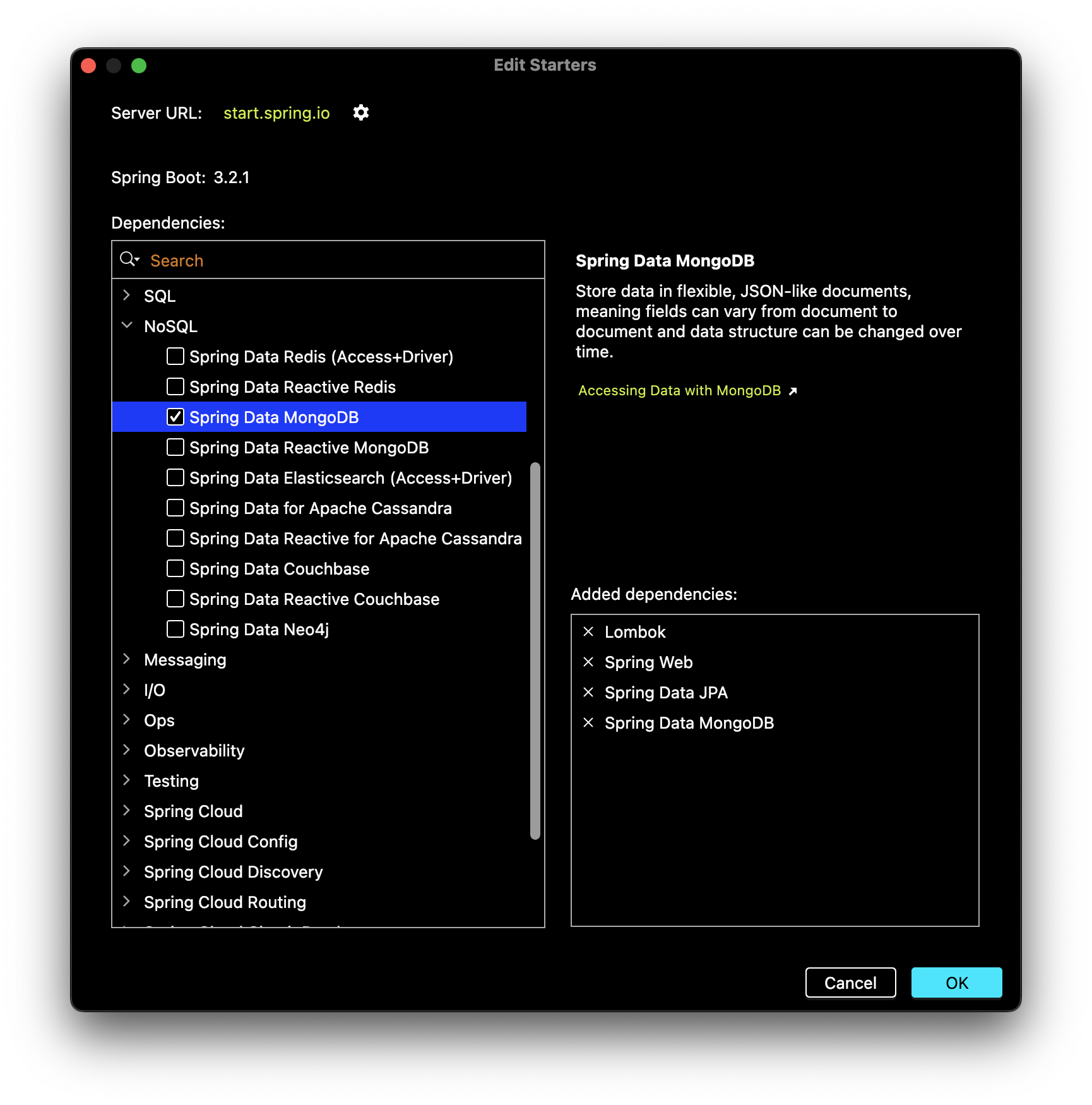The width and height of the screenshot is (1092, 1105).
Task: Expand the Ops category
Action: click(126, 719)
